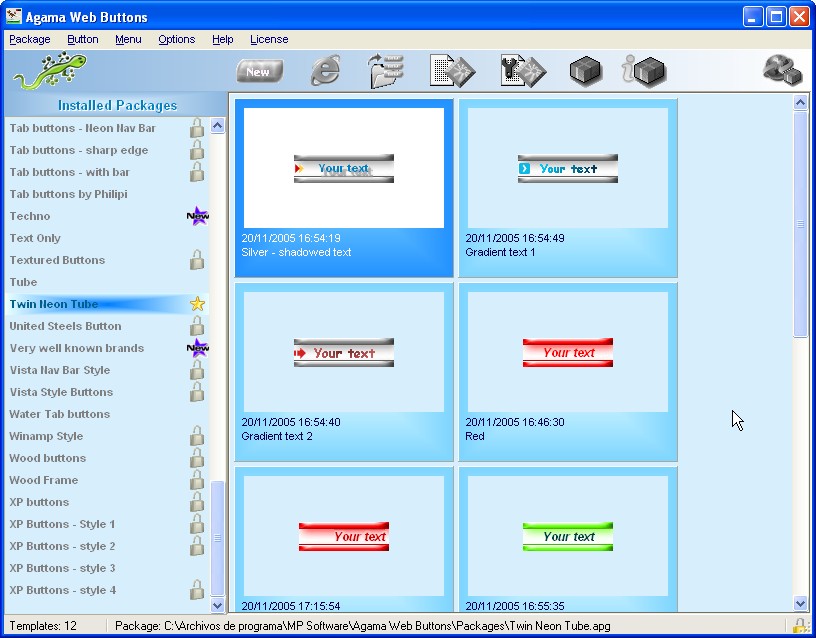Open the License menu
The image size is (816, 638).
click(269, 40)
